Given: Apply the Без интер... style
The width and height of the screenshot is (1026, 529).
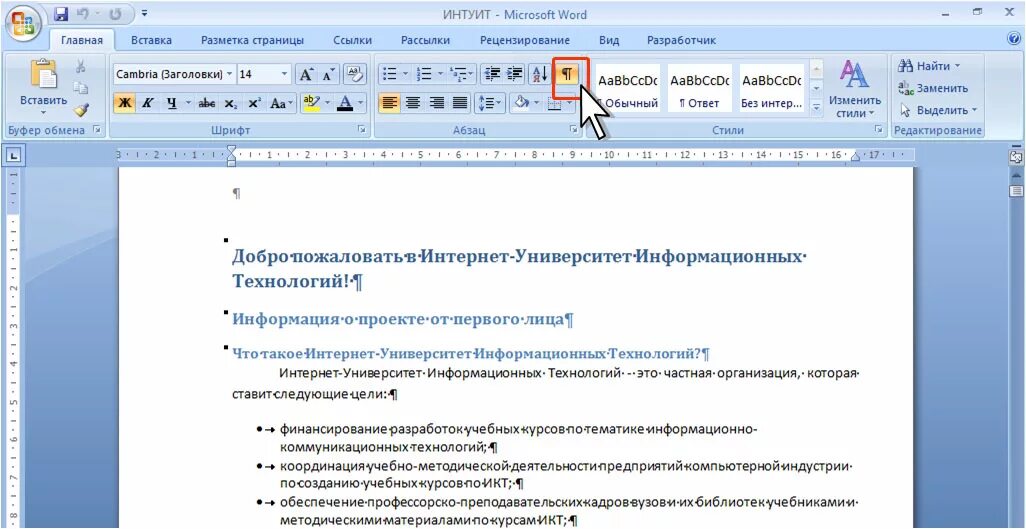Looking at the screenshot, I should click(x=771, y=88).
